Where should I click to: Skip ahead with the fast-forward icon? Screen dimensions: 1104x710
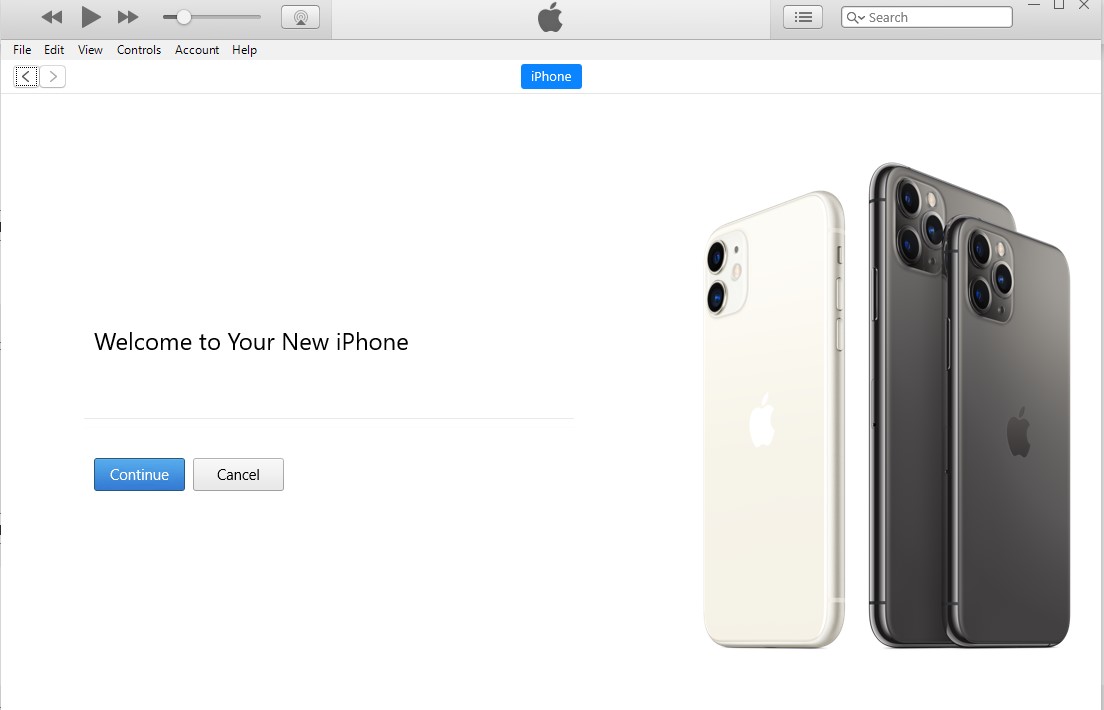click(128, 17)
